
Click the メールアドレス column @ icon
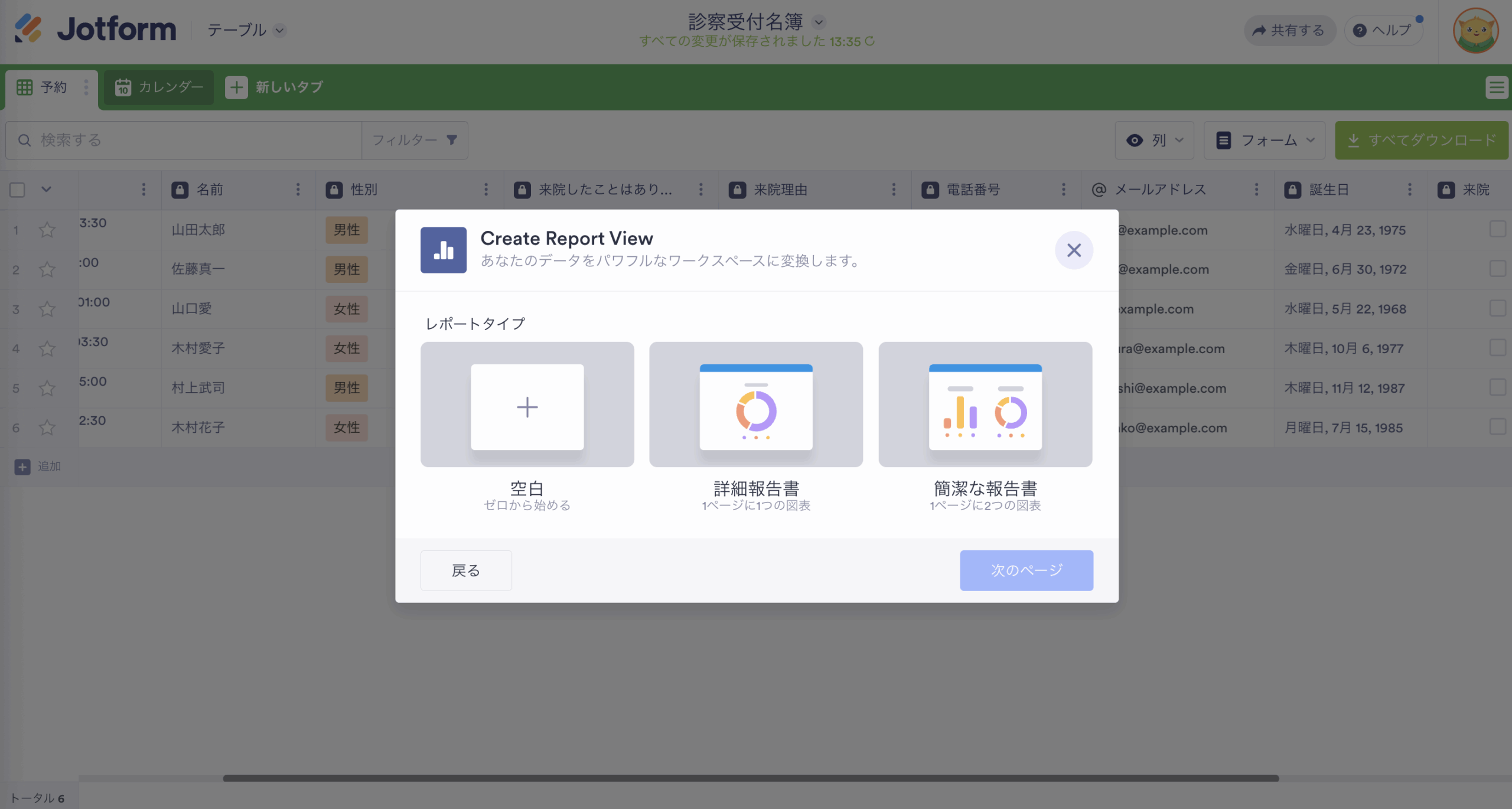pos(1099,190)
